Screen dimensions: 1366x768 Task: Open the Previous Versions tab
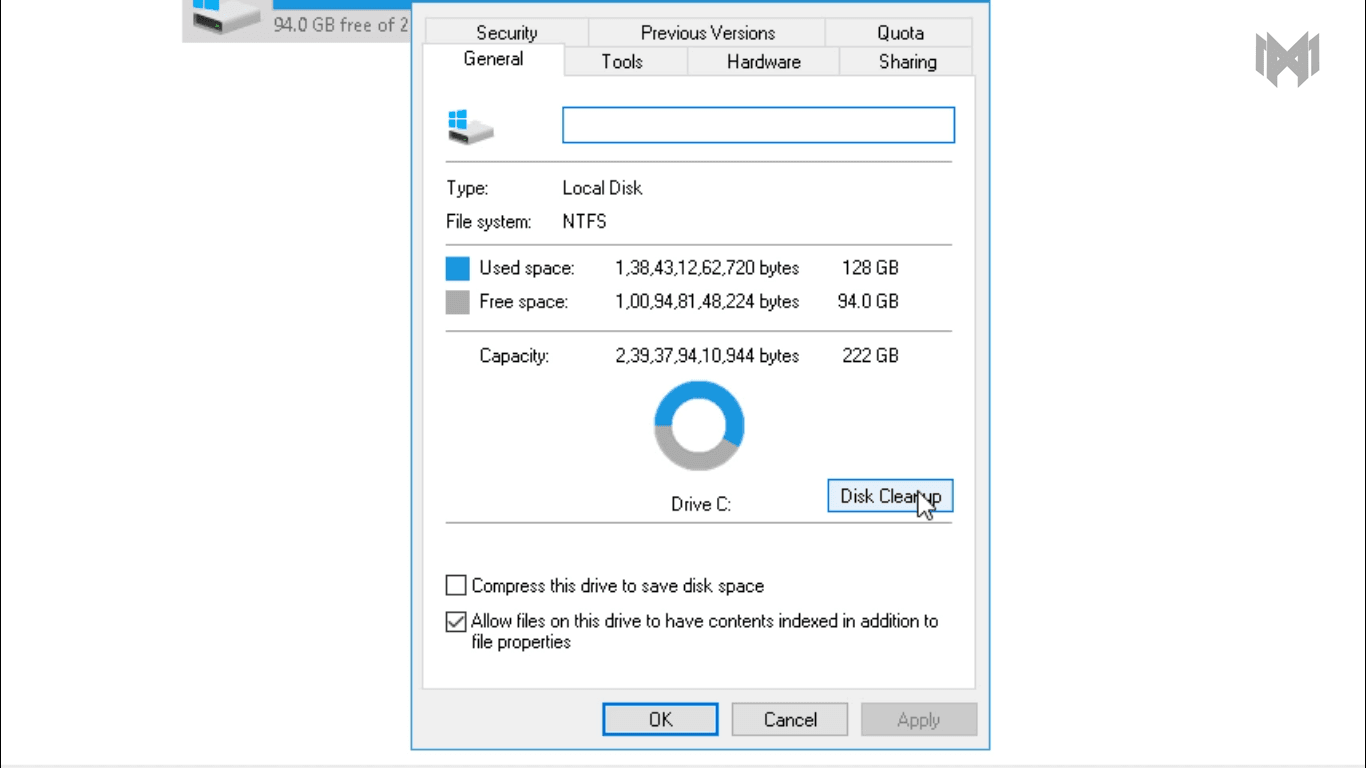tap(707, 32)
